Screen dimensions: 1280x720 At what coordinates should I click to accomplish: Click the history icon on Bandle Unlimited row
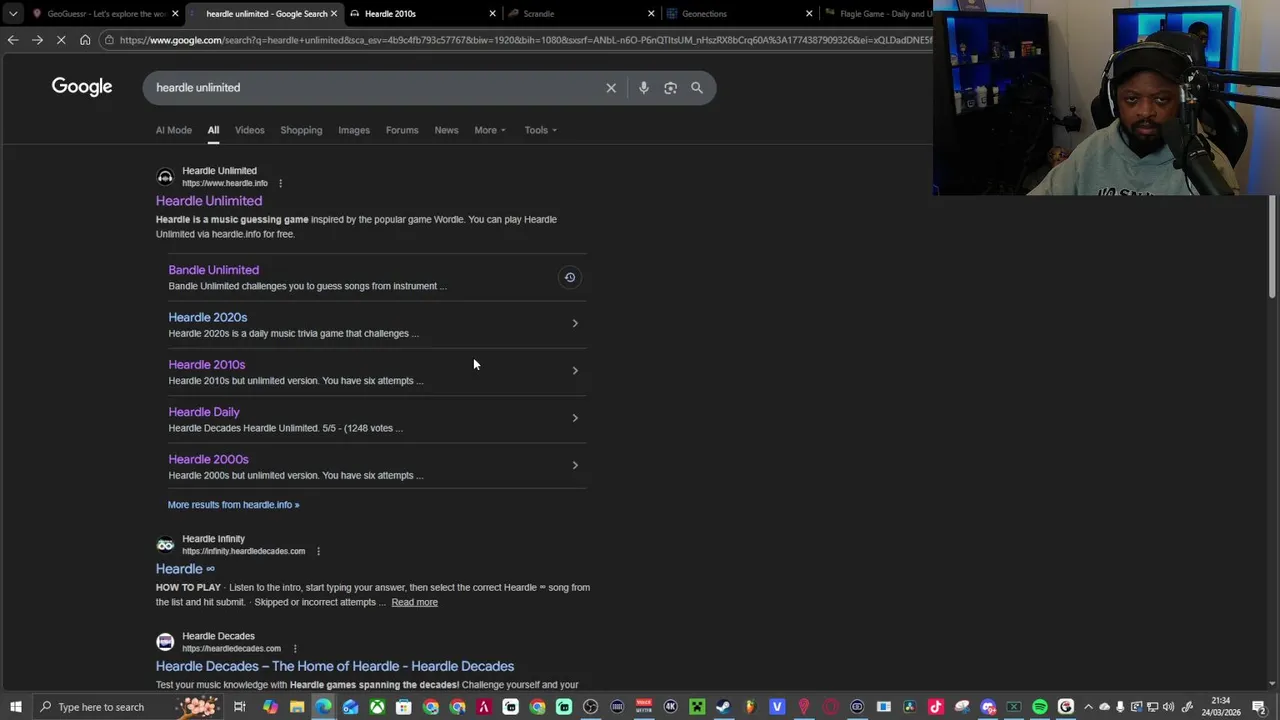[570, 277]
